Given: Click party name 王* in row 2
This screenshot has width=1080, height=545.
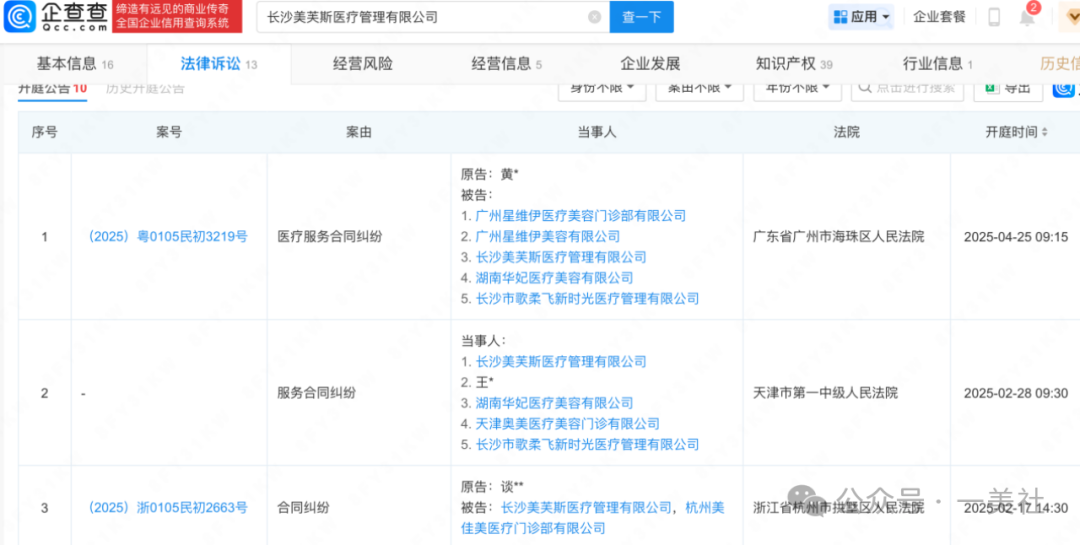Looking at the screenshot, I should click(x=485, y=382).
